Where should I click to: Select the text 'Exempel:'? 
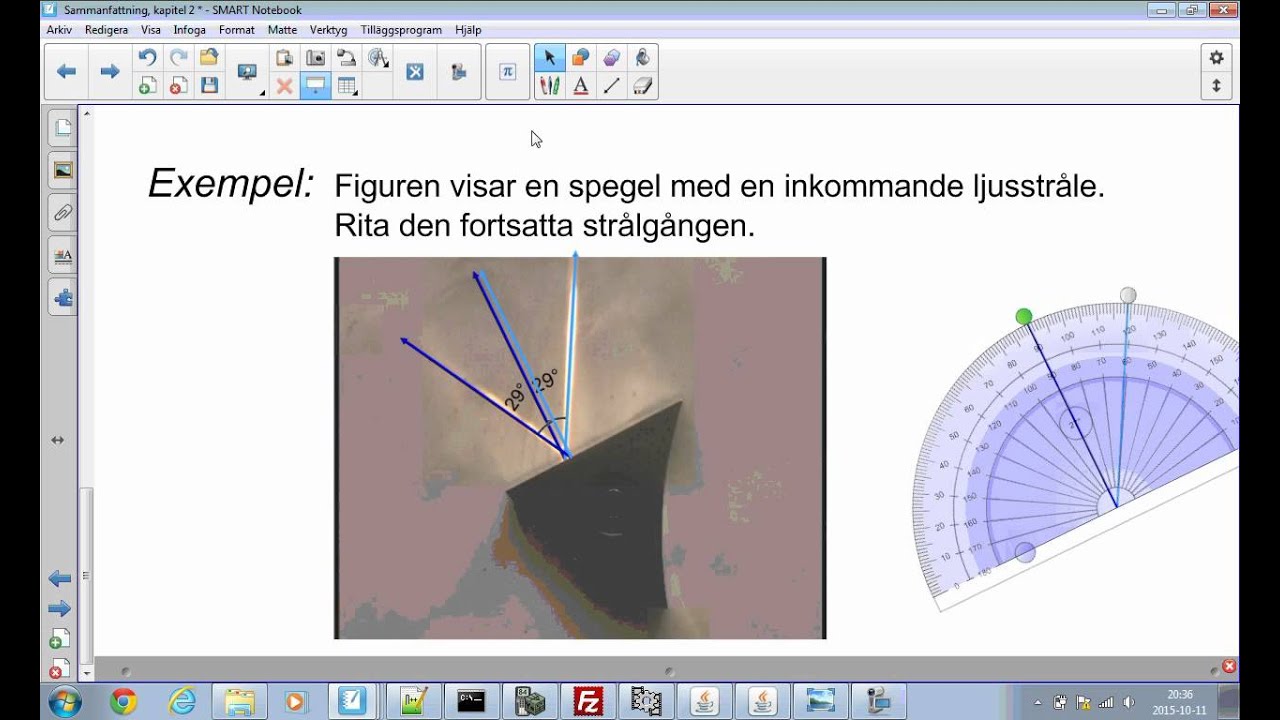(231, 184)
